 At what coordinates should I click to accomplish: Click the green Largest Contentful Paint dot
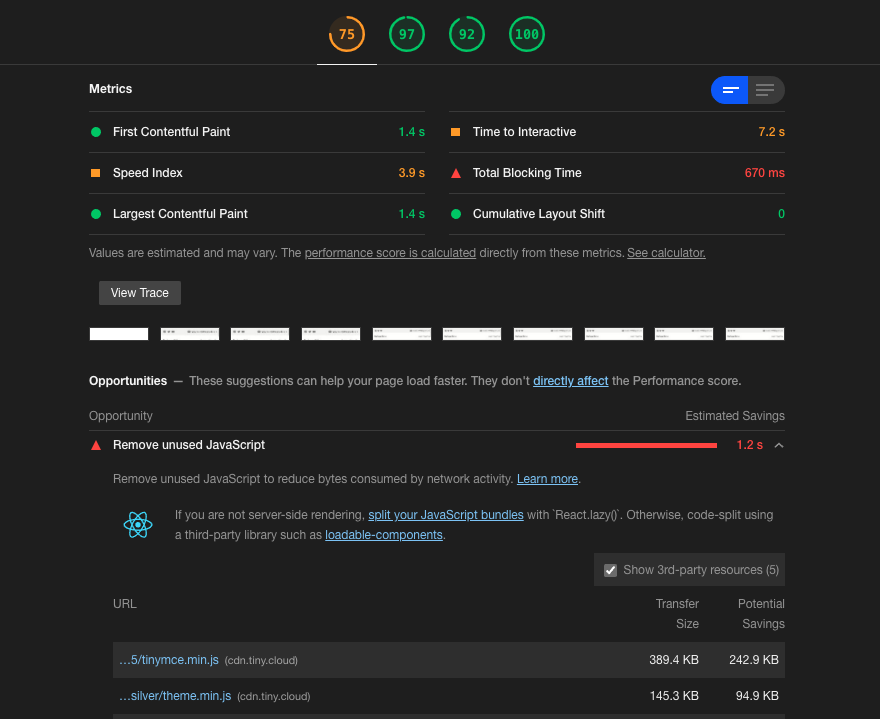click(x=96, y=214)
